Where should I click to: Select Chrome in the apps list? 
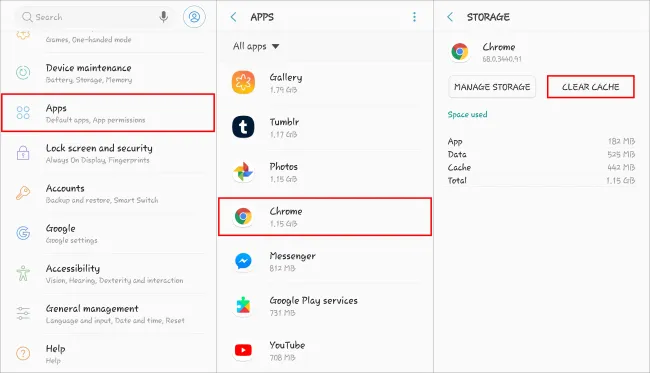(325, 217)
